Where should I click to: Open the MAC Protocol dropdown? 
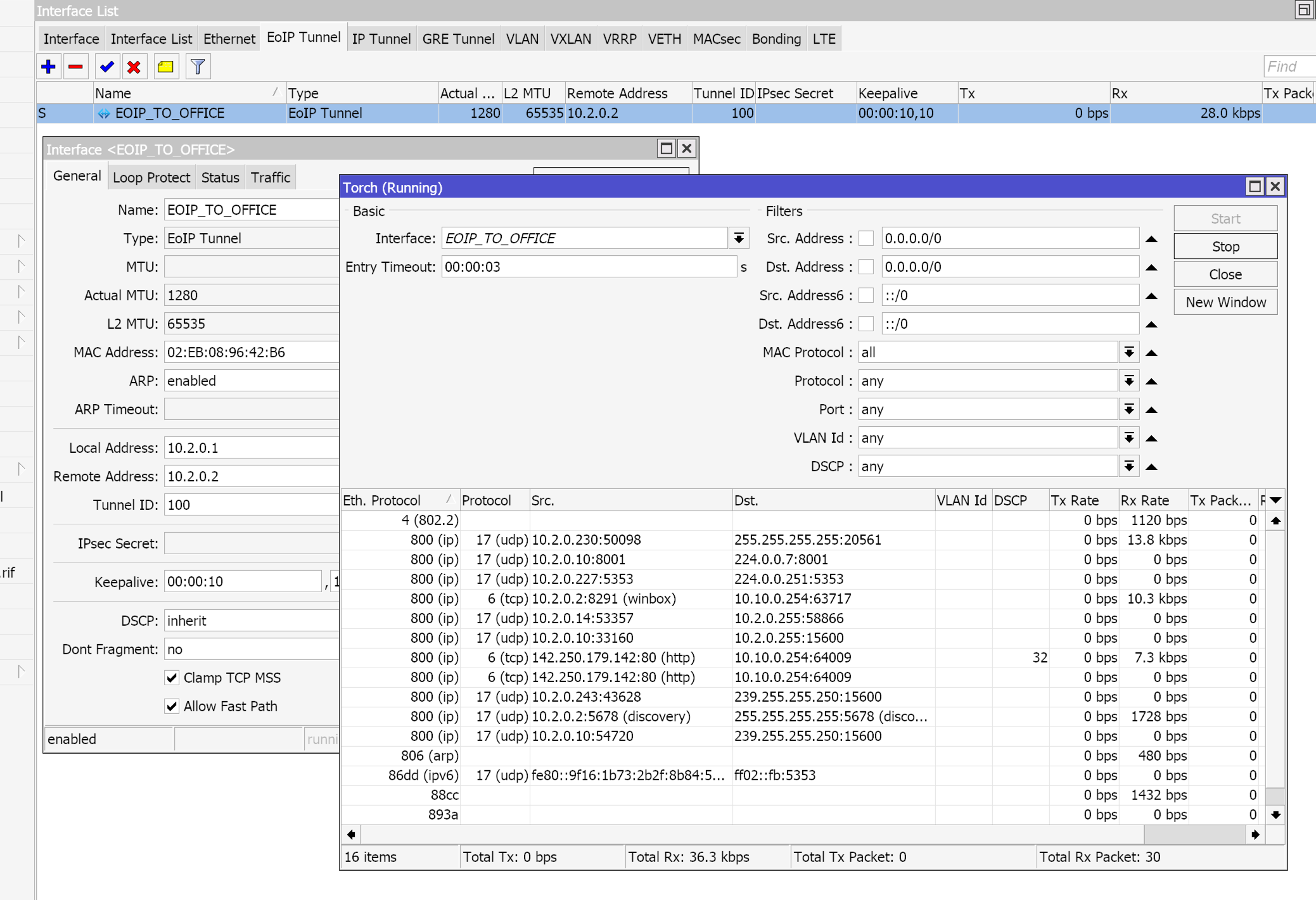[1128, 352]
